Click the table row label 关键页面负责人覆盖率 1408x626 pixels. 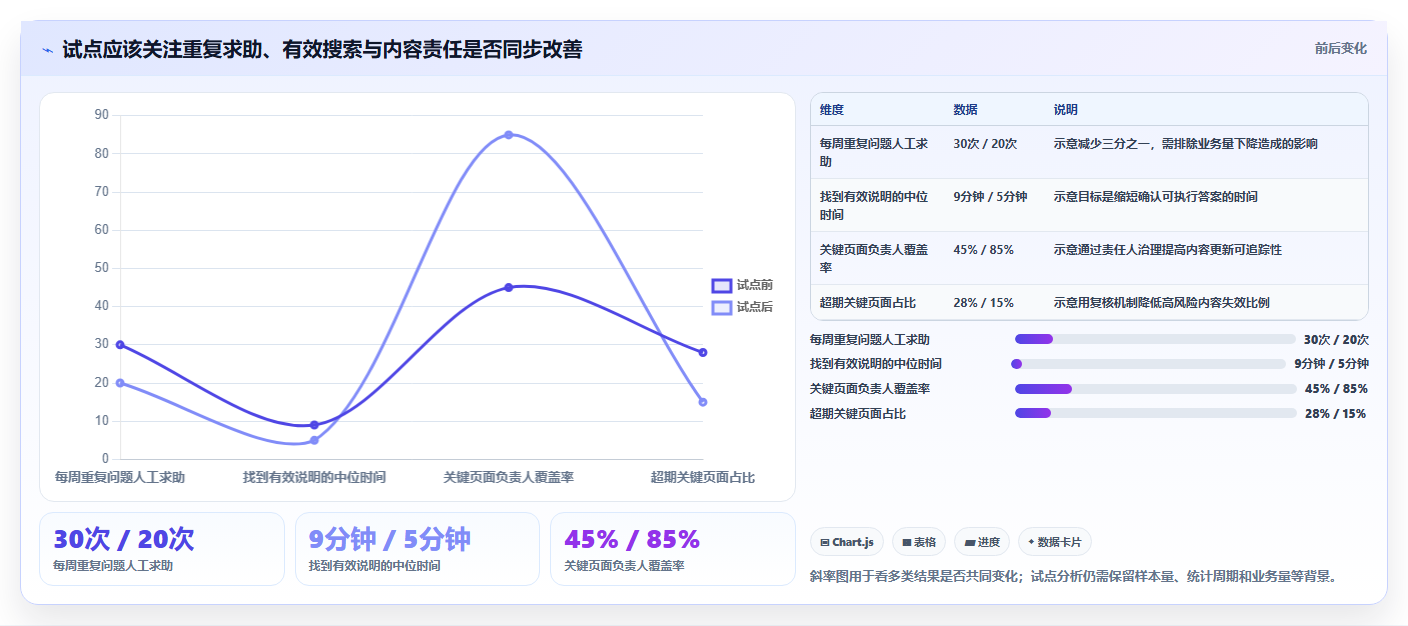pyautogui.click(x=874, y=258)
